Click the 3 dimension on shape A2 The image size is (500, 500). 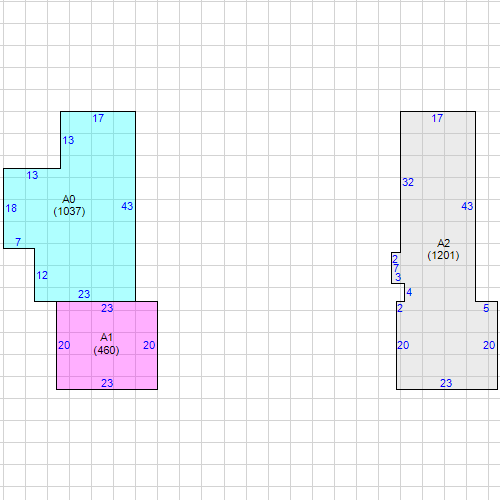click(398, 277)
